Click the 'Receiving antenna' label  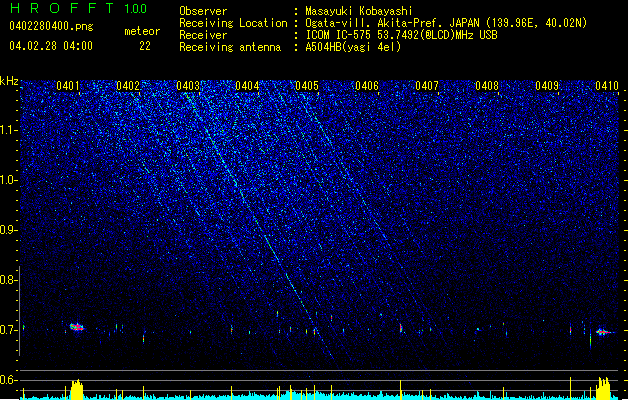(230, 47)
